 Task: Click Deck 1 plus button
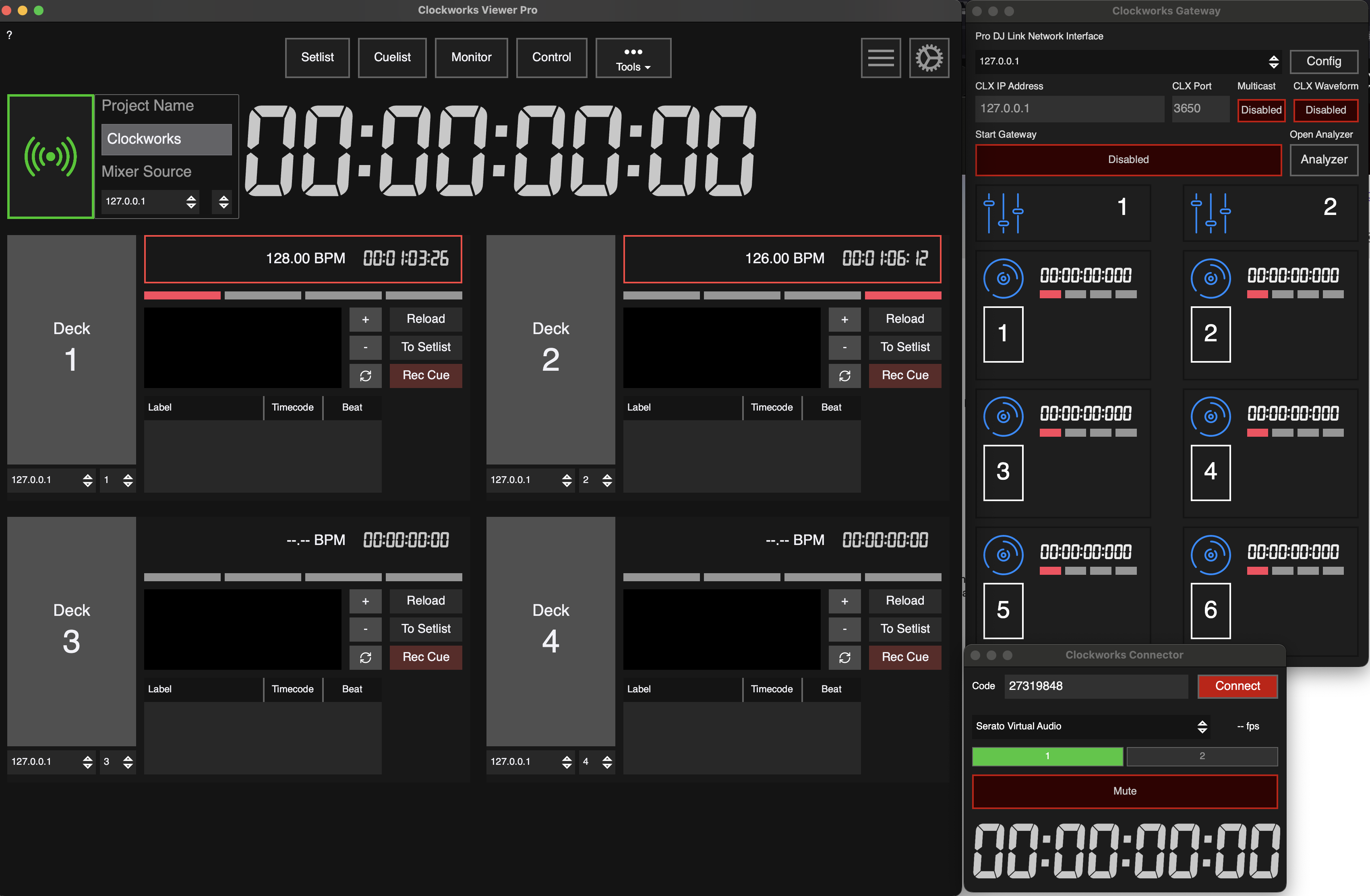(x=365, y=319)
